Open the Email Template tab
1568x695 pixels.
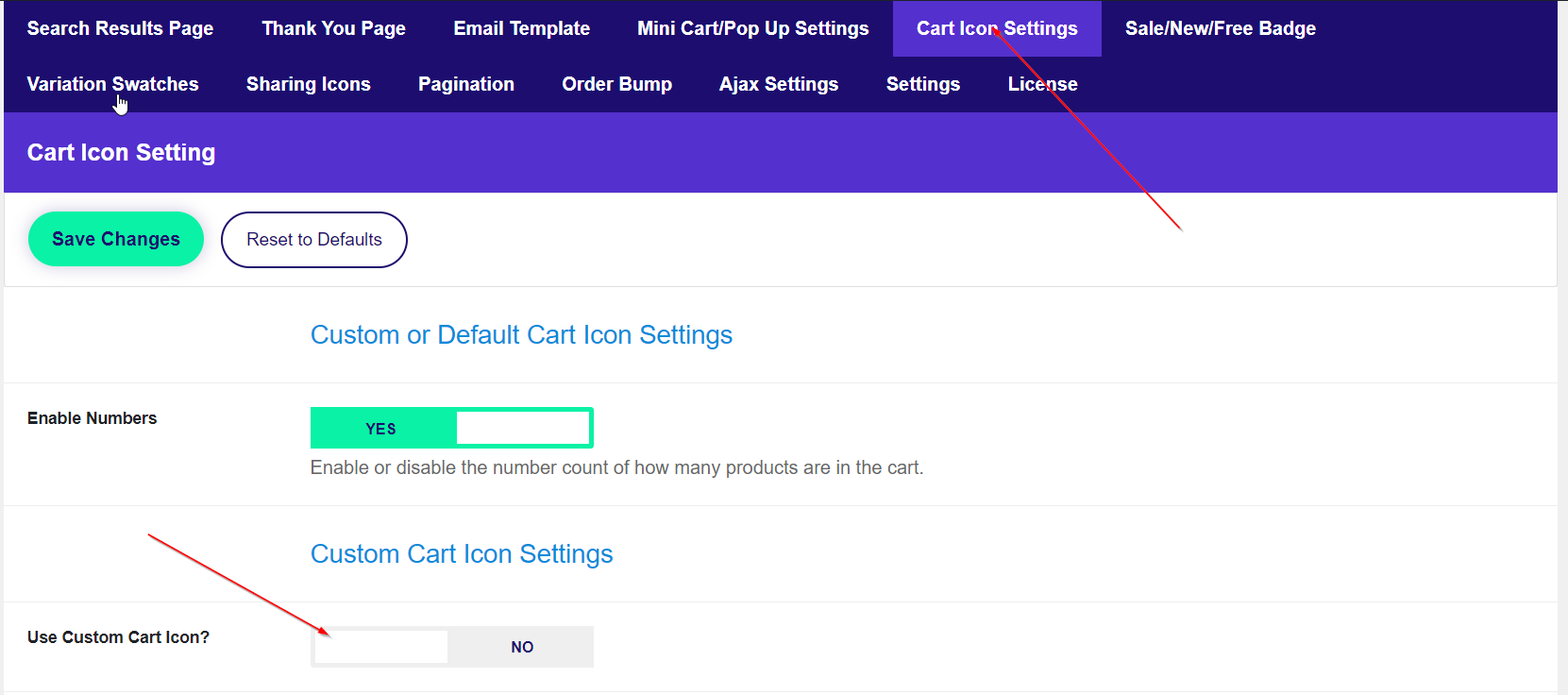coord(521,28)
